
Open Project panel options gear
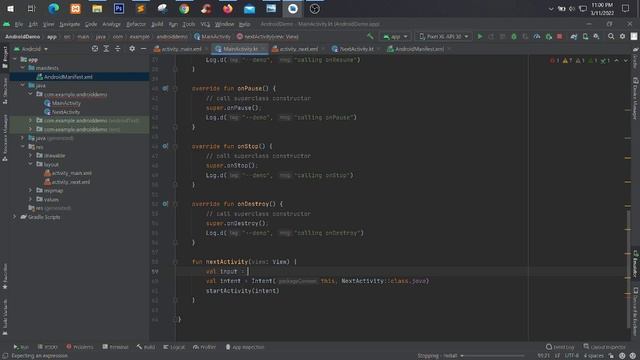pyautogui.click(x=132, y=49)
